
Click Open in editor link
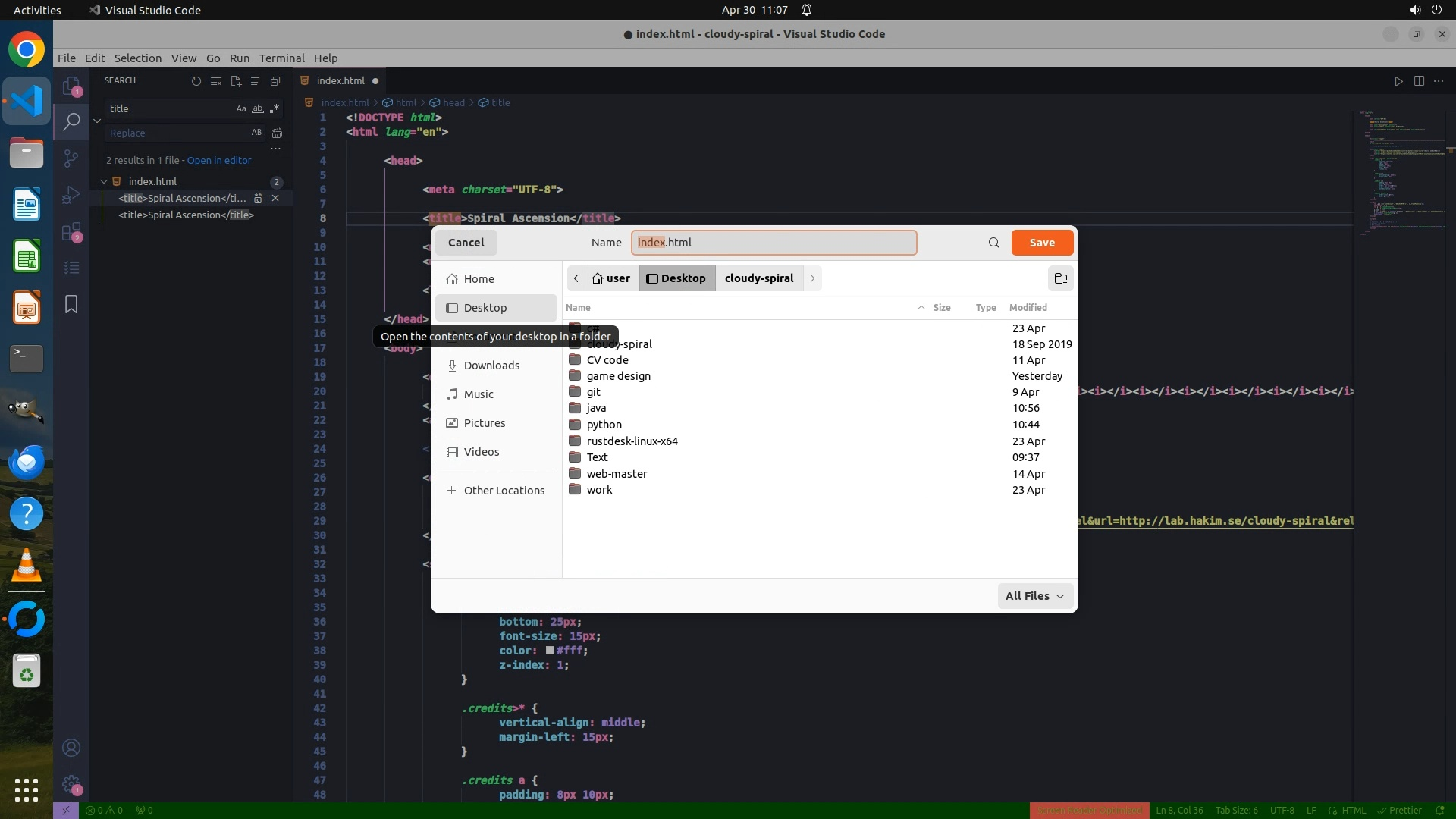[x=219, y=161]
